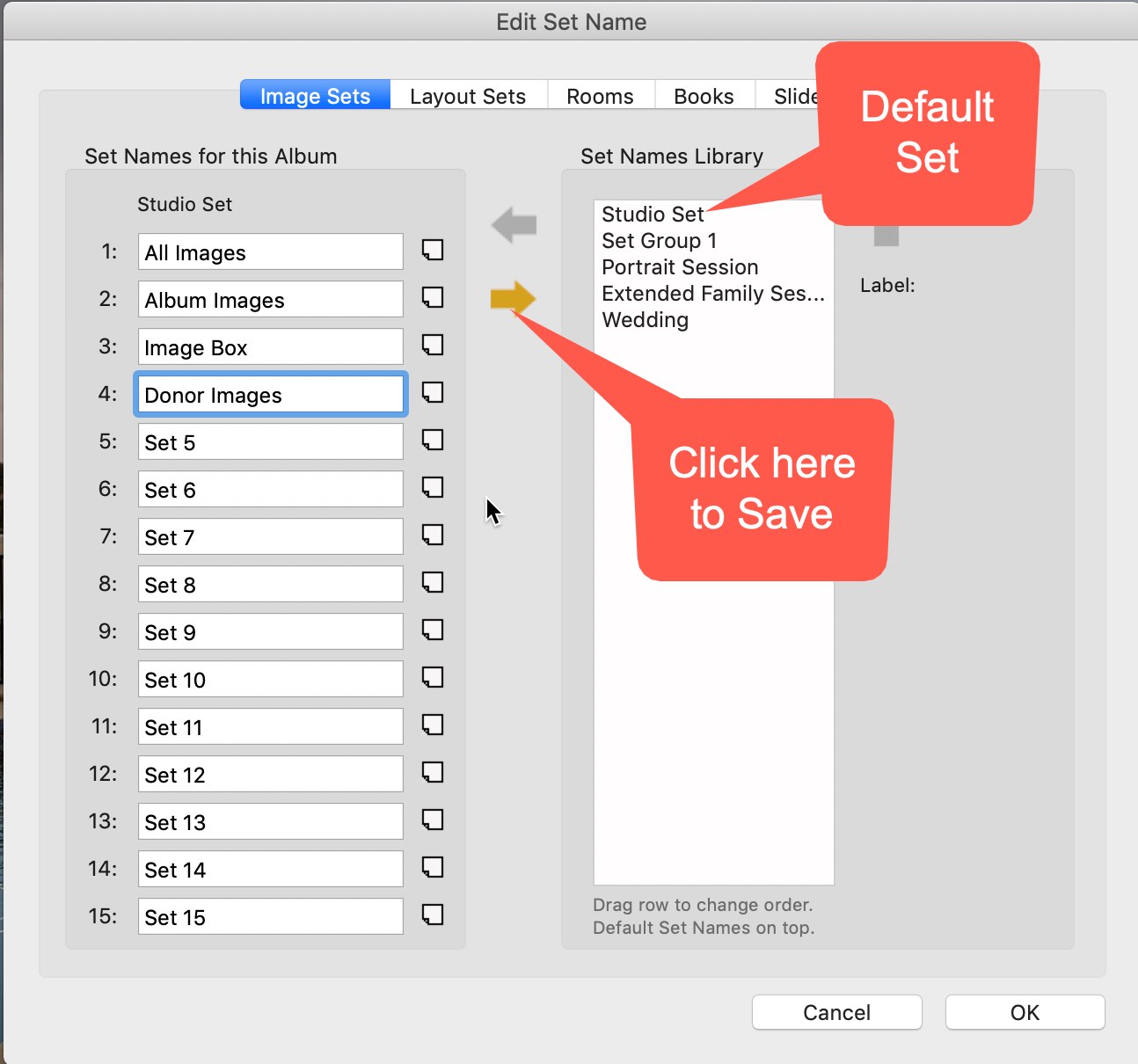
Task: Click the gray left arrow to load set names
Action: (x=514, y=225)
